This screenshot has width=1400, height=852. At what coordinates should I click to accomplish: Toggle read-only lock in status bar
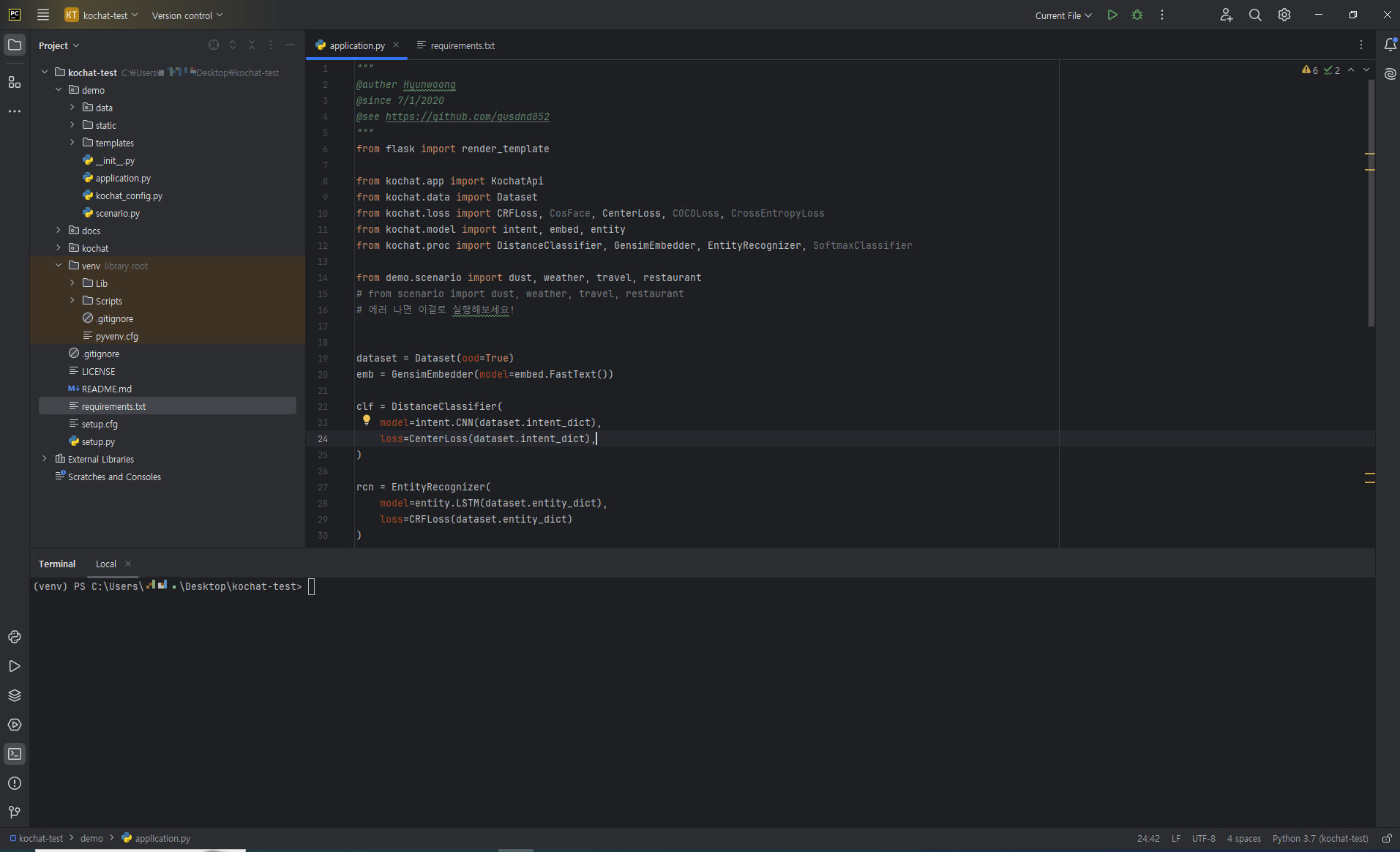(1387, 839)
